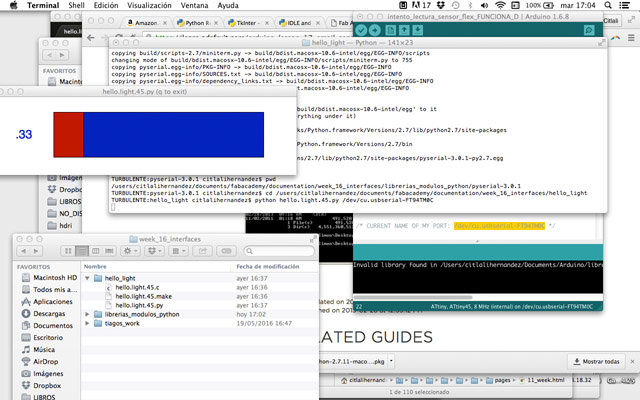Click 11_week.html in the bottom path bar
The image size is (640, 400).
[542, 380]
